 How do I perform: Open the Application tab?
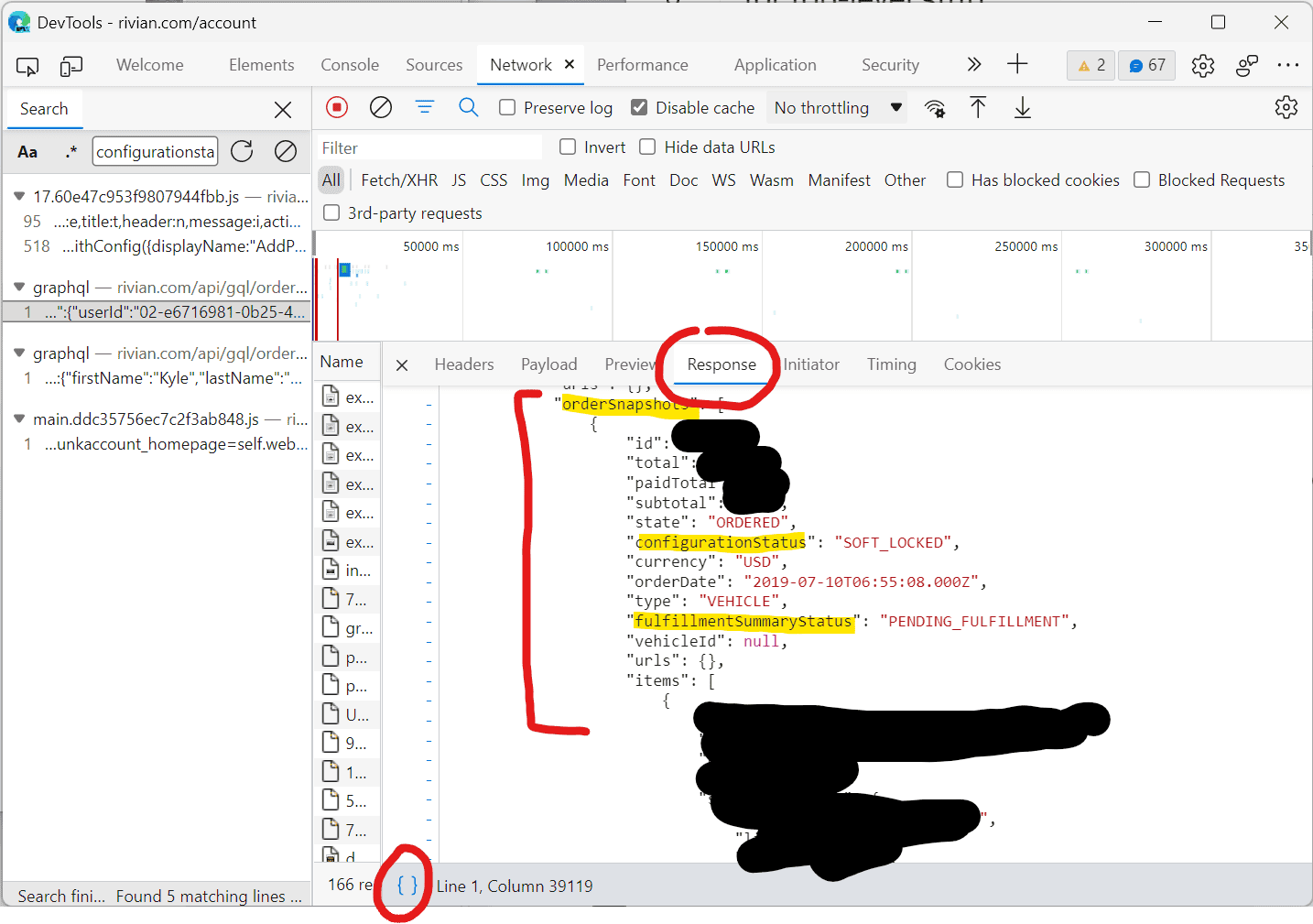[x=776, y=65]
